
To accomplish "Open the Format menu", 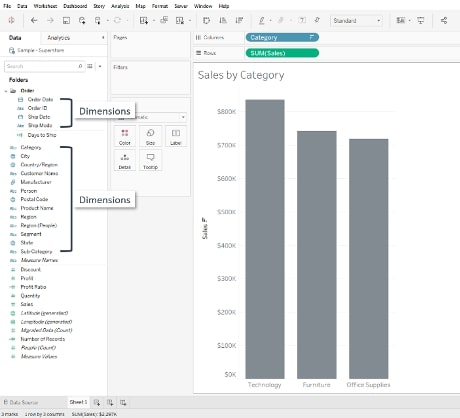I will point(160,6).
